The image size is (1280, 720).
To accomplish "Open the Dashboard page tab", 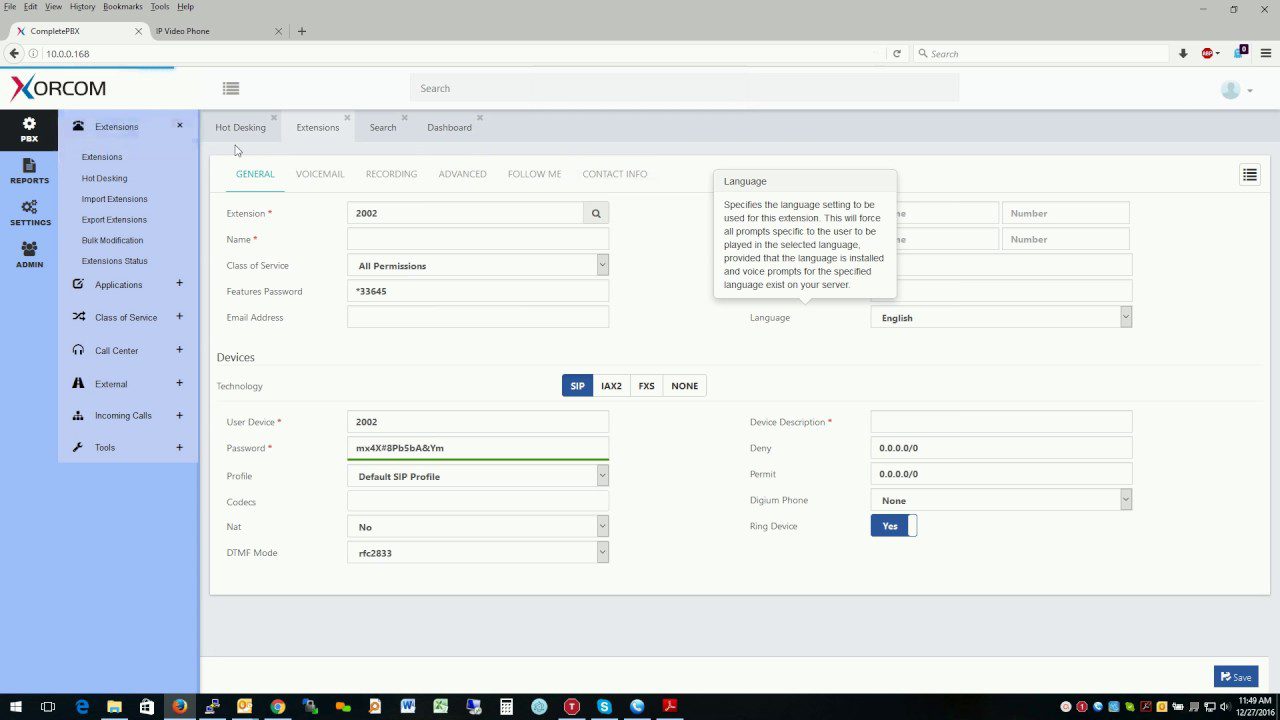I will tap(449, 127).
